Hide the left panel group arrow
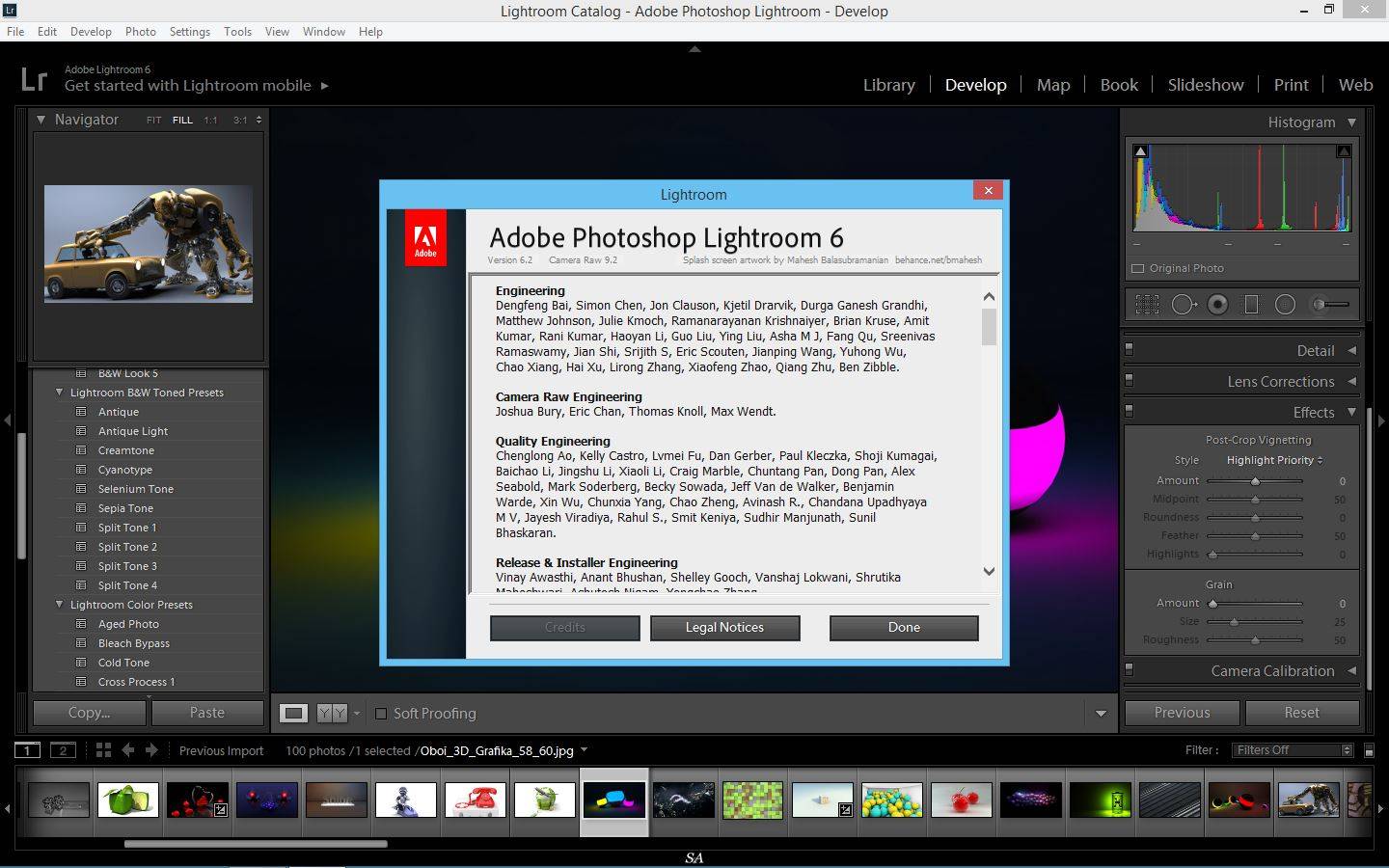 [x=7, y=420]
